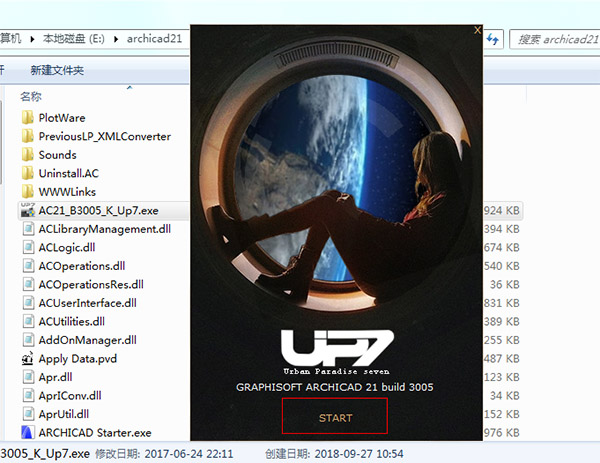Select the AC21_B3005_K_Up7.exe file icon

28,210
